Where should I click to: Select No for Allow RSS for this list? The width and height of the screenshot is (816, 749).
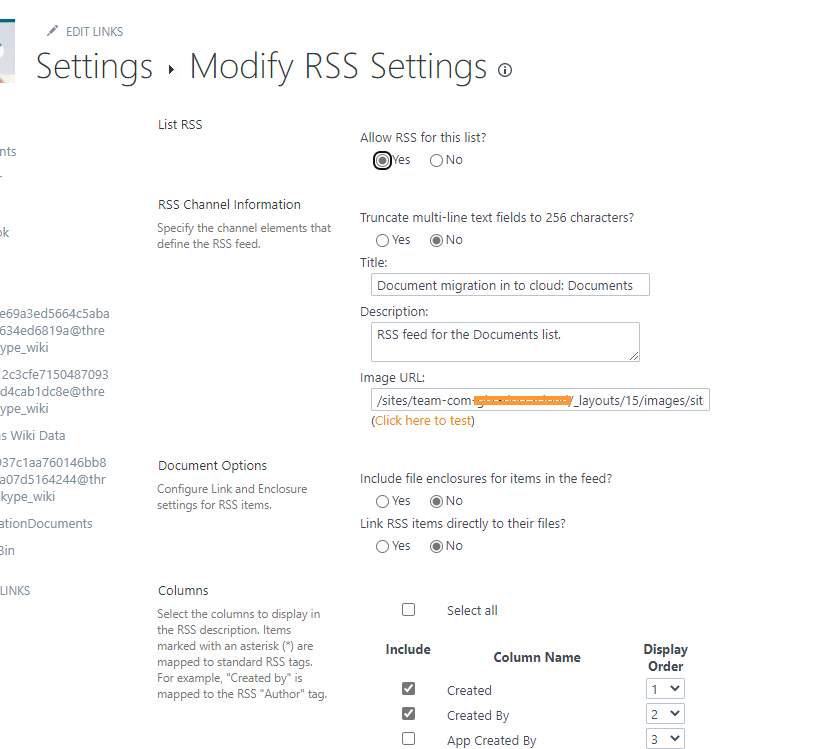pos(436,160)
